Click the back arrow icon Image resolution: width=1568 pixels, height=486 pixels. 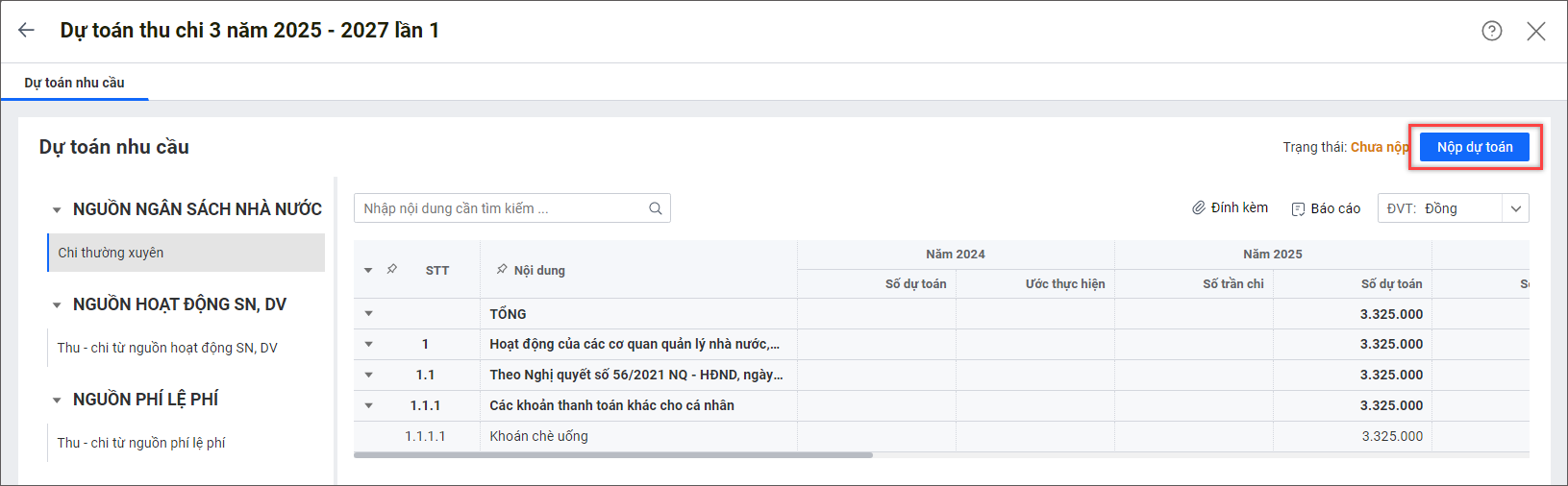tap(26, 31)
